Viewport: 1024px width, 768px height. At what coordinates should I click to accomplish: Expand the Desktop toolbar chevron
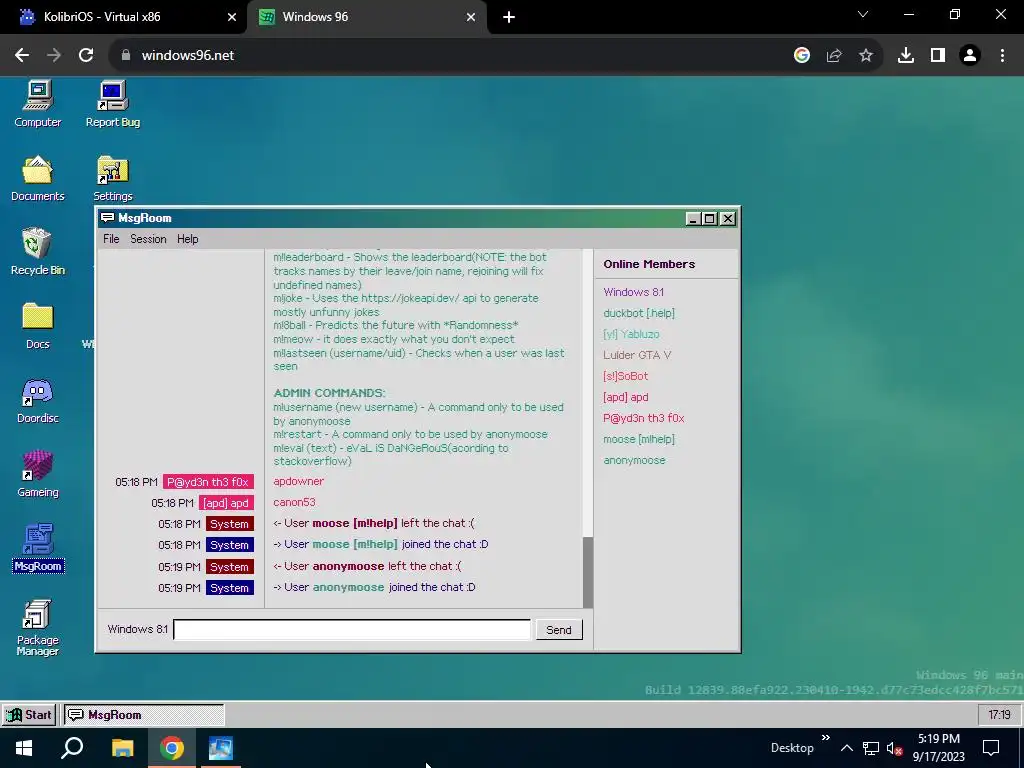pyautogui.click(x=825, y=738)
